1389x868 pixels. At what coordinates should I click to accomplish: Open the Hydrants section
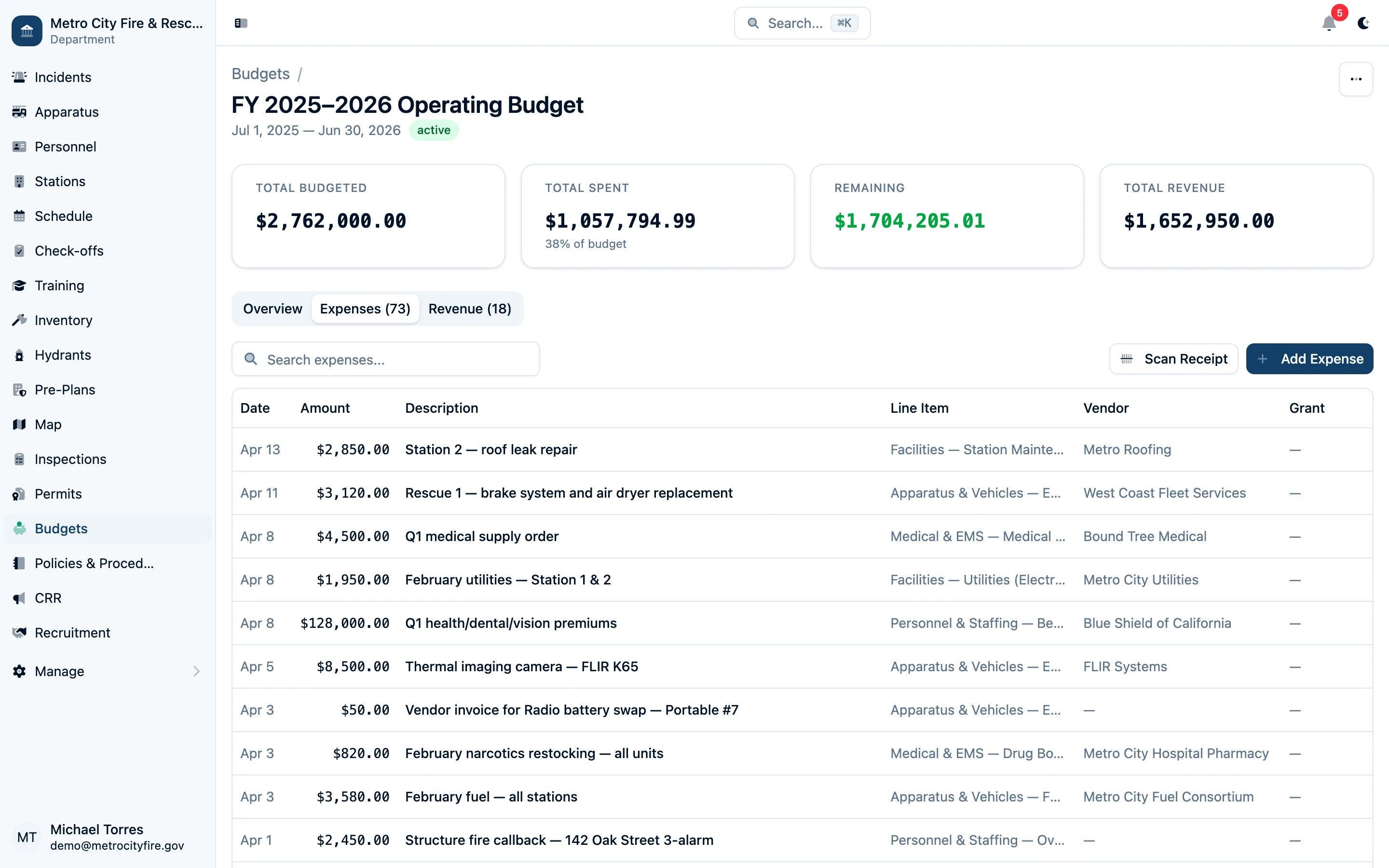click(63, 355)
